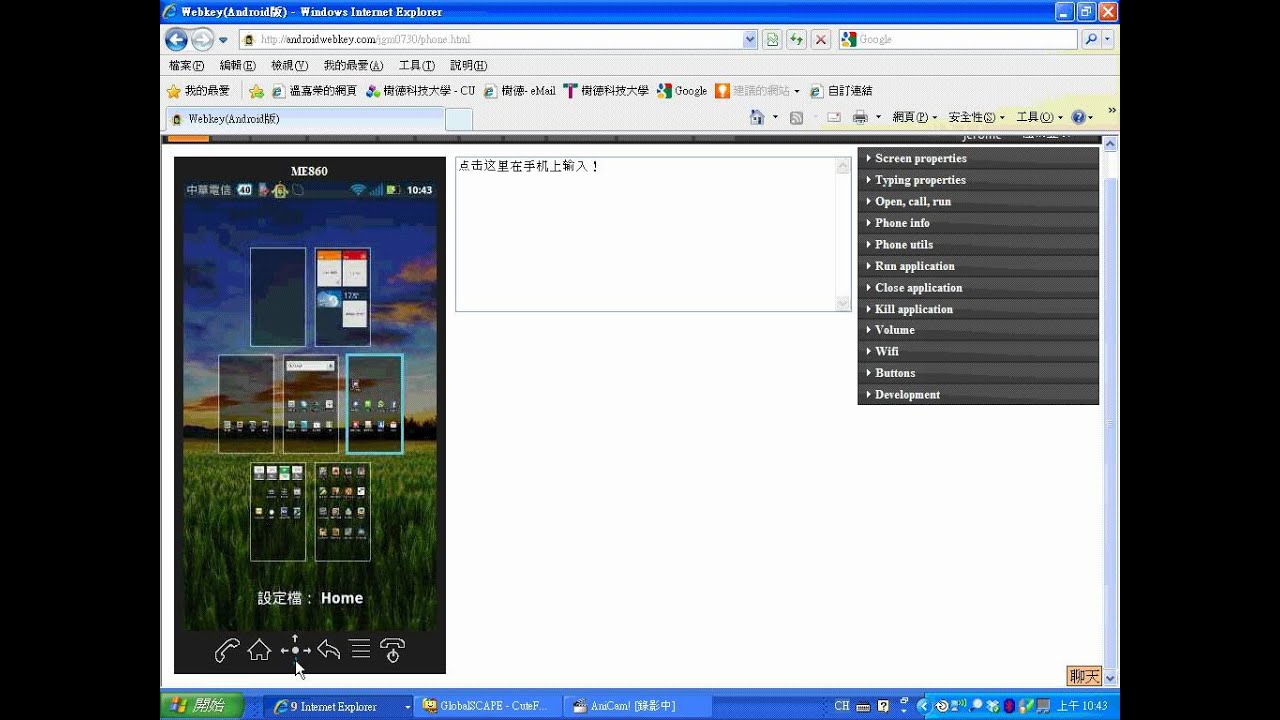
Task: Click the Windows 開始 Start button
Action: click(201, 706)
